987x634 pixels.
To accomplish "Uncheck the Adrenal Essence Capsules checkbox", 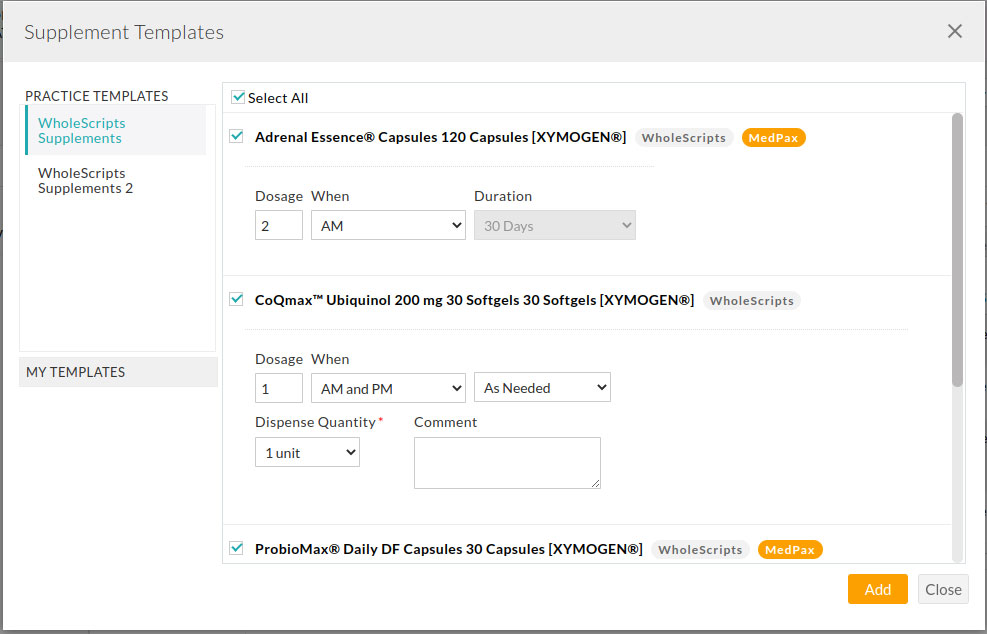I will [236, 136].
